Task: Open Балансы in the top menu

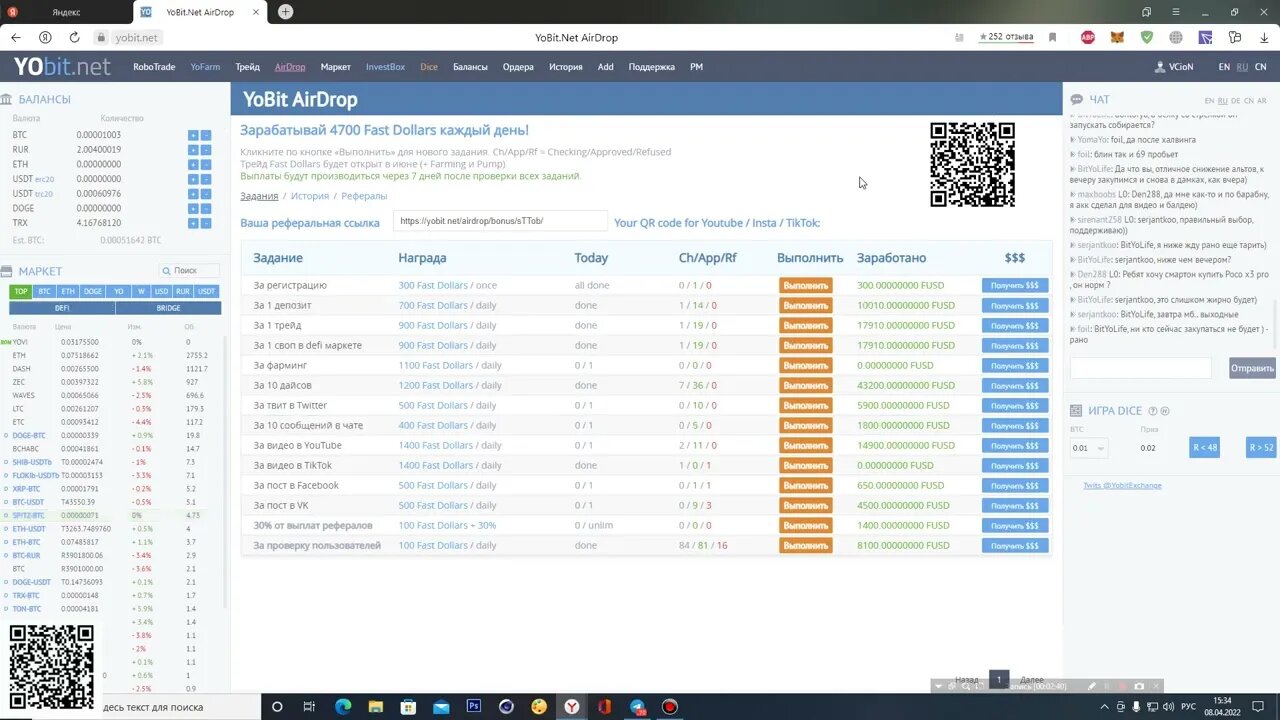Action: [470, 67]
